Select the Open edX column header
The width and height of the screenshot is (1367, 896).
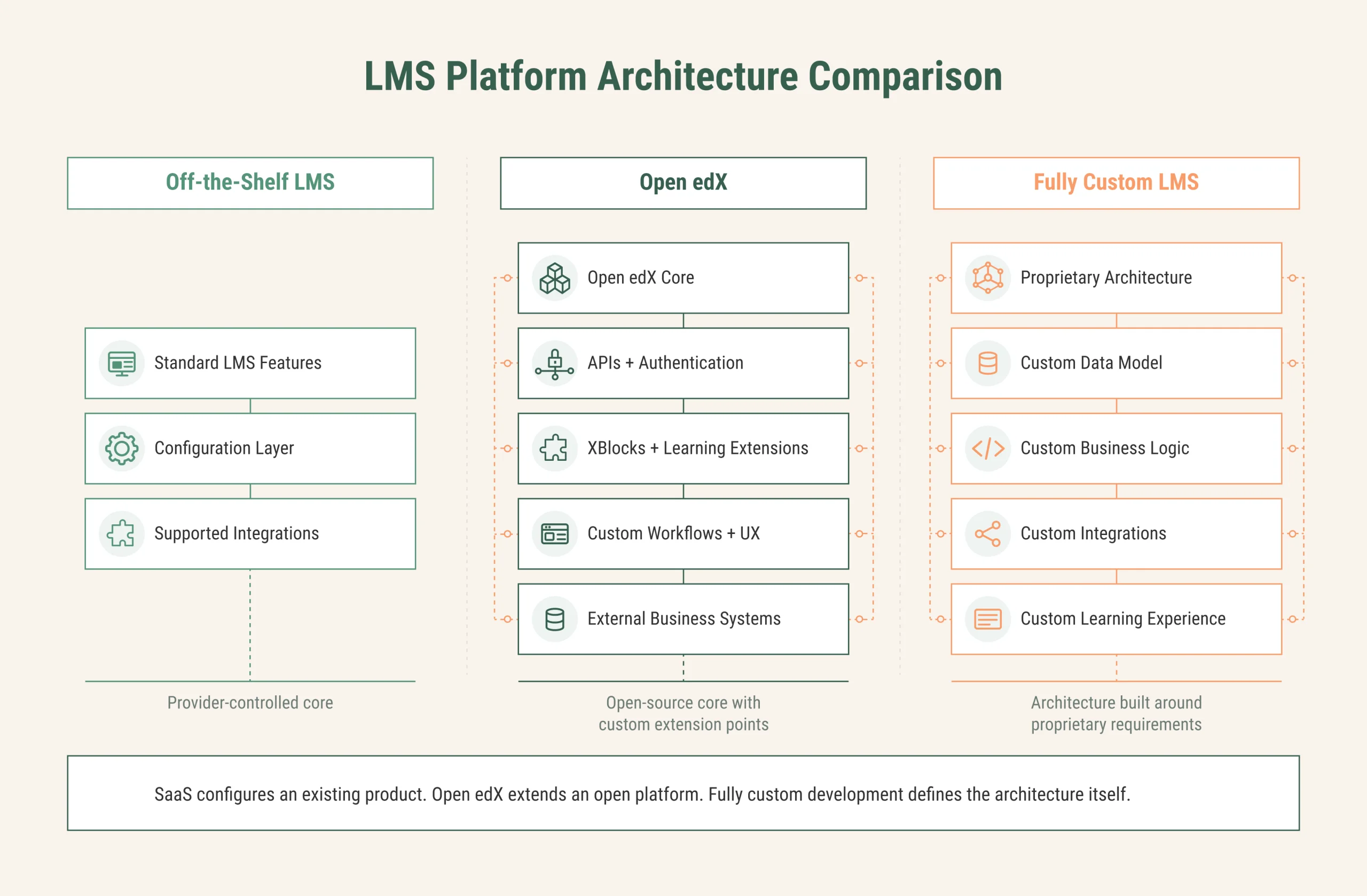point(683,183)
